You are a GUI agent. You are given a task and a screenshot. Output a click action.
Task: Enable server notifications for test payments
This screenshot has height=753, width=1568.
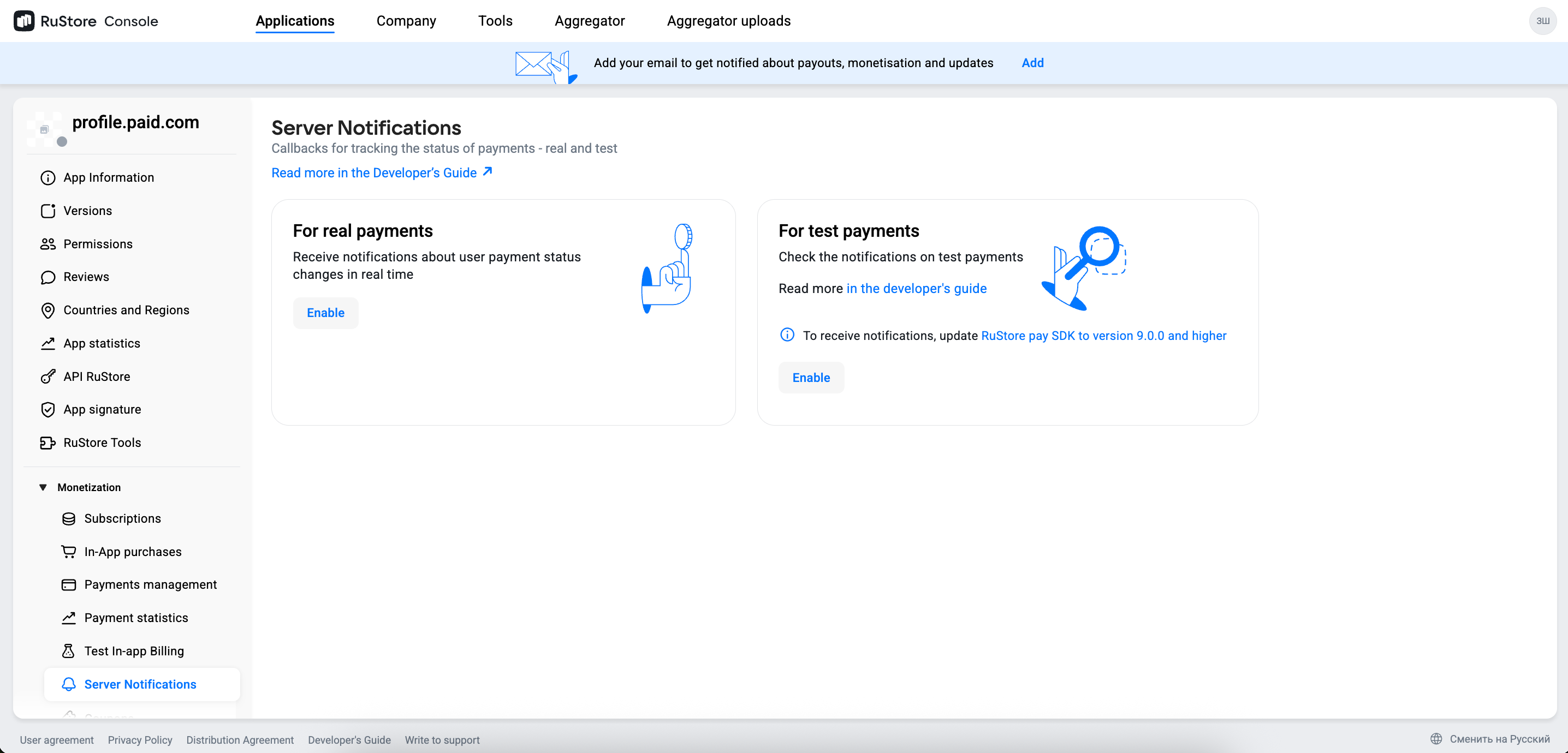click(811, 377)
